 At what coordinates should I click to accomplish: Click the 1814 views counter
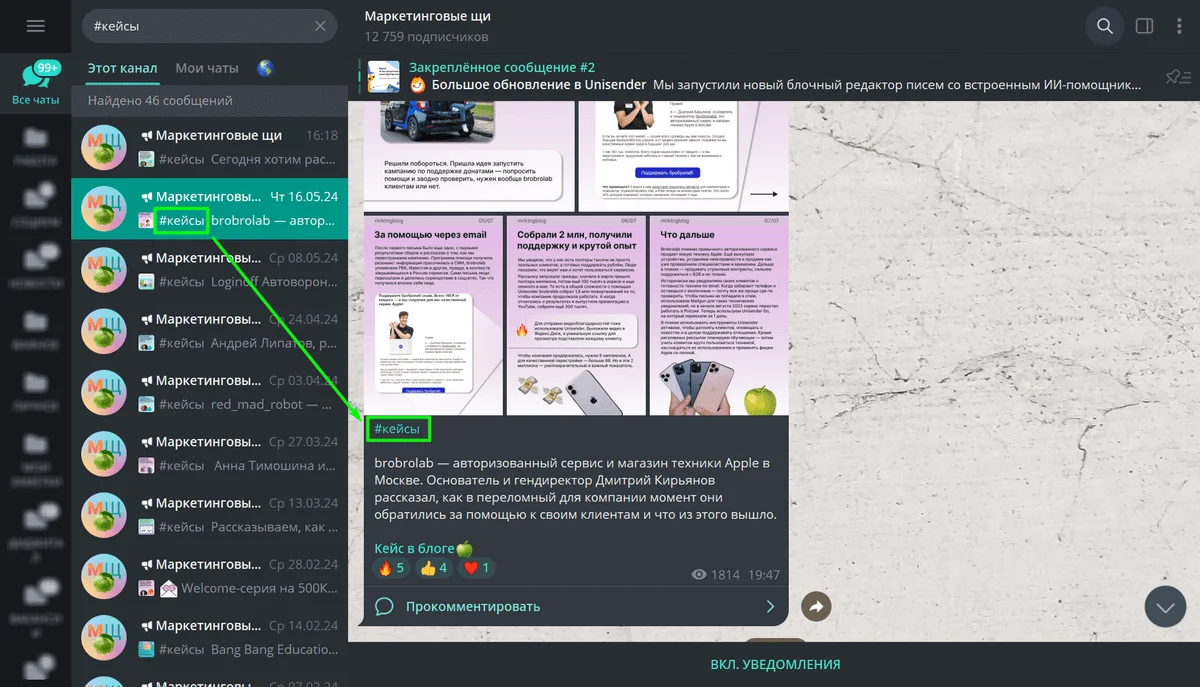pyautogui.click(x=715, y=575)
